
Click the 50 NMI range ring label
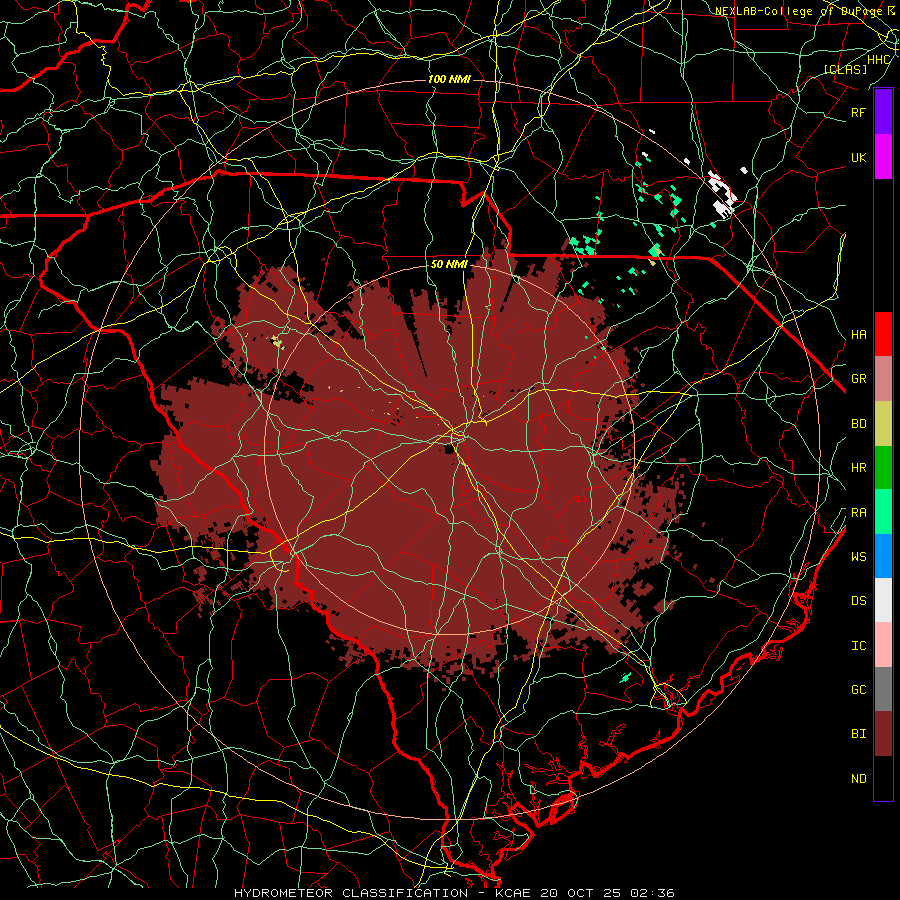(449, 265)
